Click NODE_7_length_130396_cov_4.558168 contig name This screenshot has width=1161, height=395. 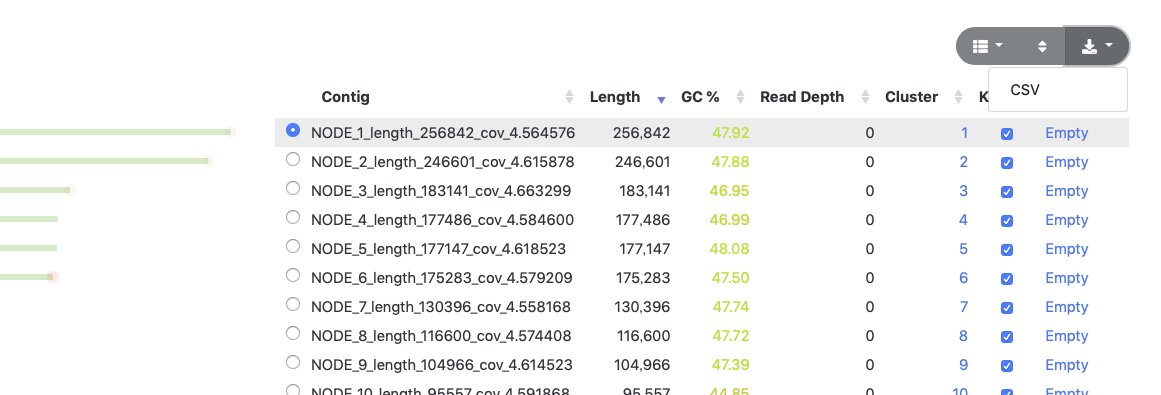coord(441,307)
